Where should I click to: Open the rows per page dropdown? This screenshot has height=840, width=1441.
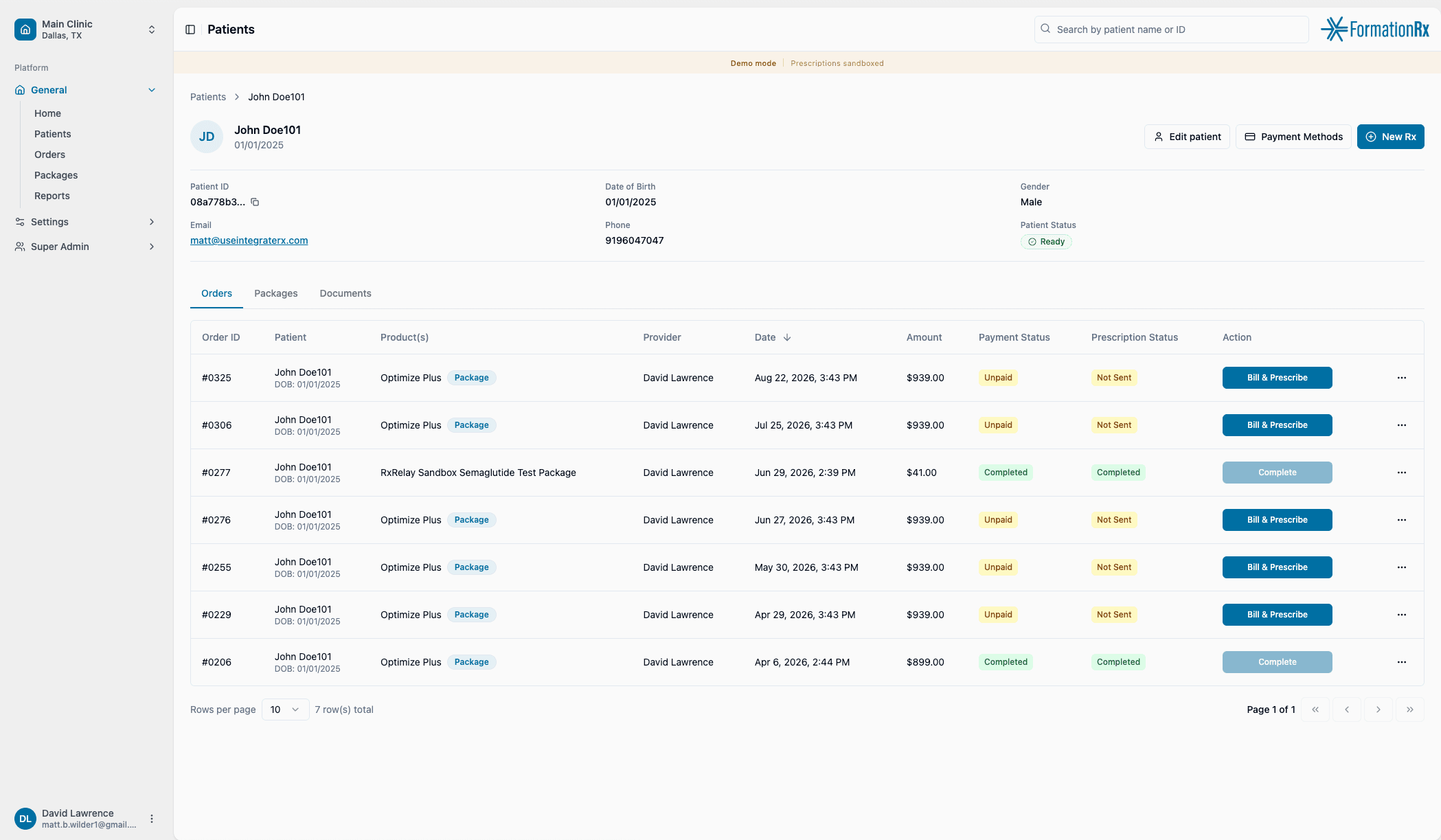click(285, 710)
